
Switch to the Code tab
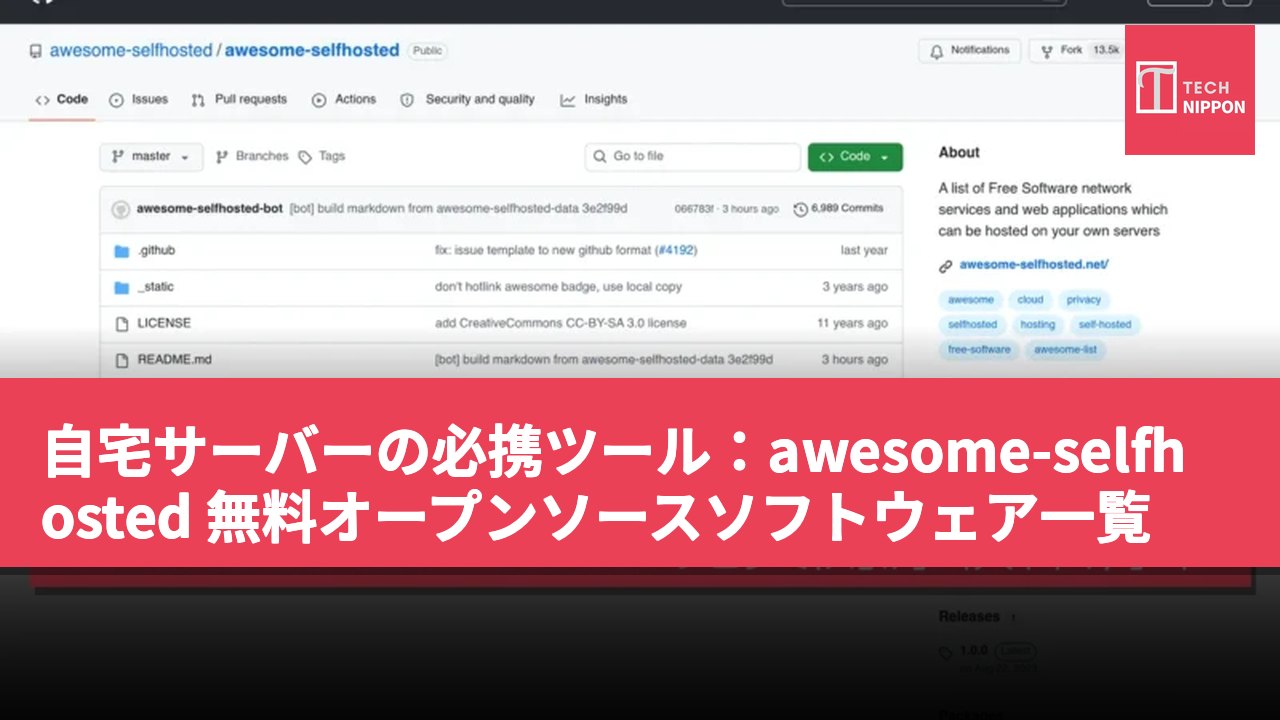[62, 100]
